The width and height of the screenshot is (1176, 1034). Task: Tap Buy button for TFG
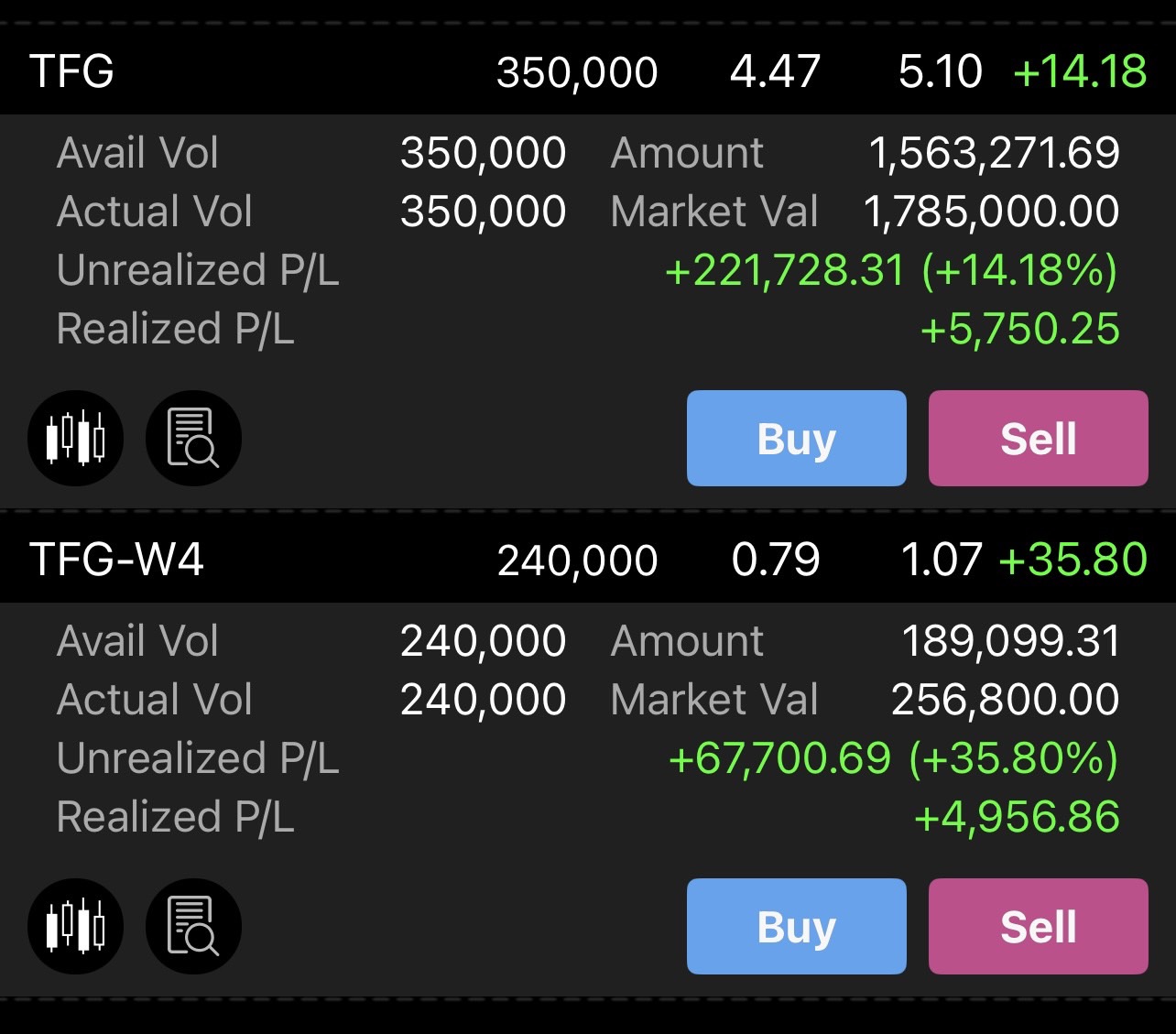796,438
